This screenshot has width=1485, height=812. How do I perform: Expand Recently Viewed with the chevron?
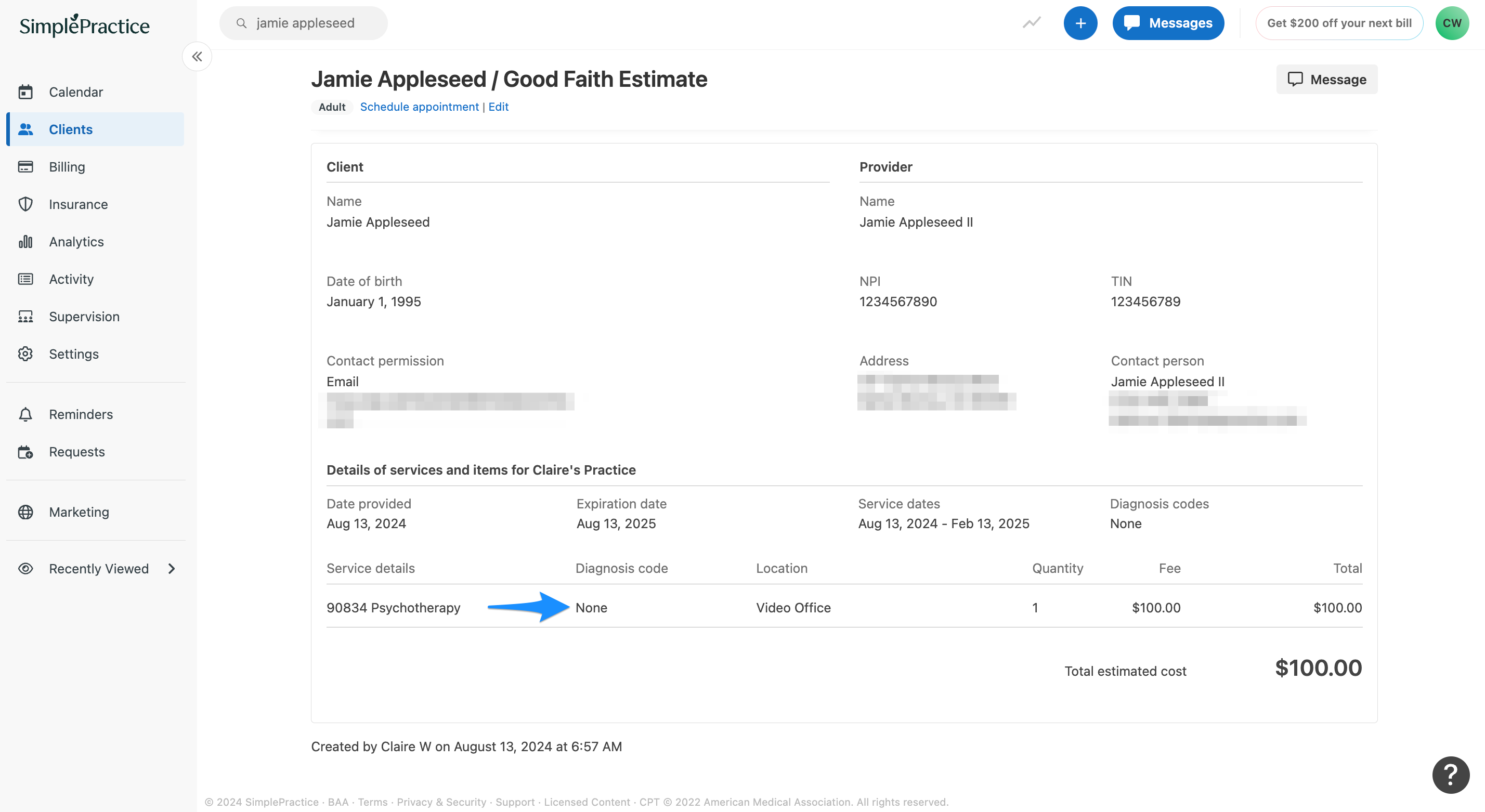click(171, 568)
